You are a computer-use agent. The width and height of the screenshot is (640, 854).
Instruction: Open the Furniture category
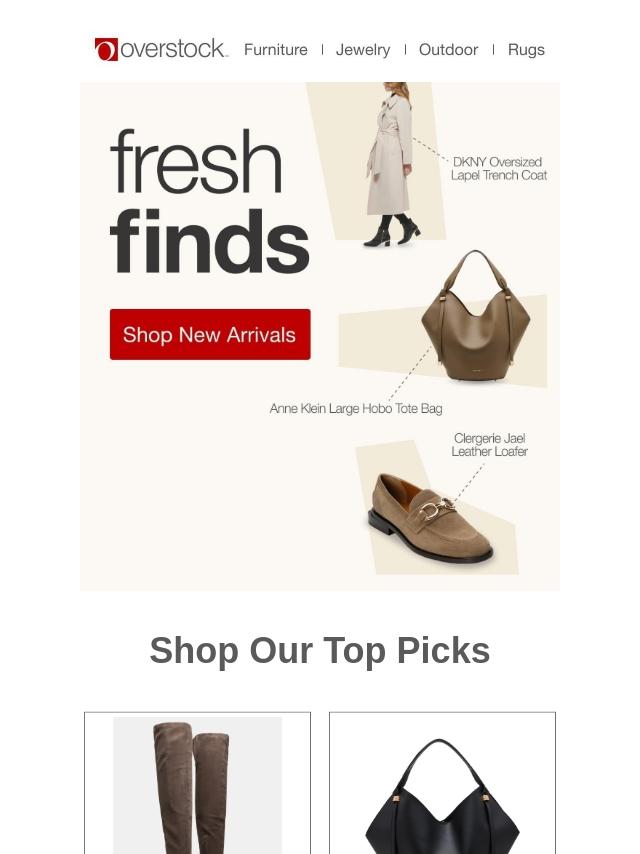coord(276,50)
